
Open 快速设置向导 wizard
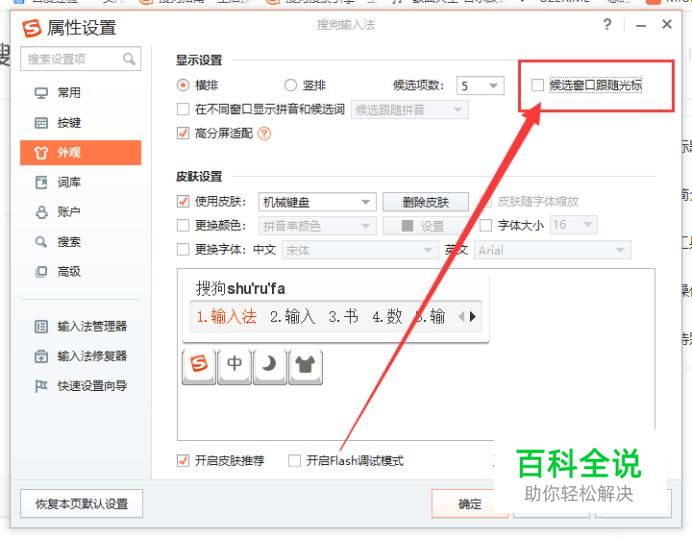point(81,386)
